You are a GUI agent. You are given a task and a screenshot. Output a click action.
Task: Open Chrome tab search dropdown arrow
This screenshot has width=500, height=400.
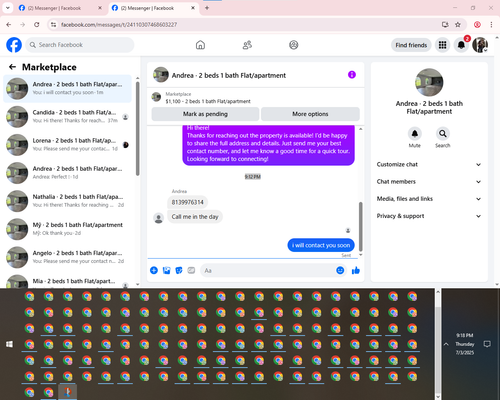8,8
